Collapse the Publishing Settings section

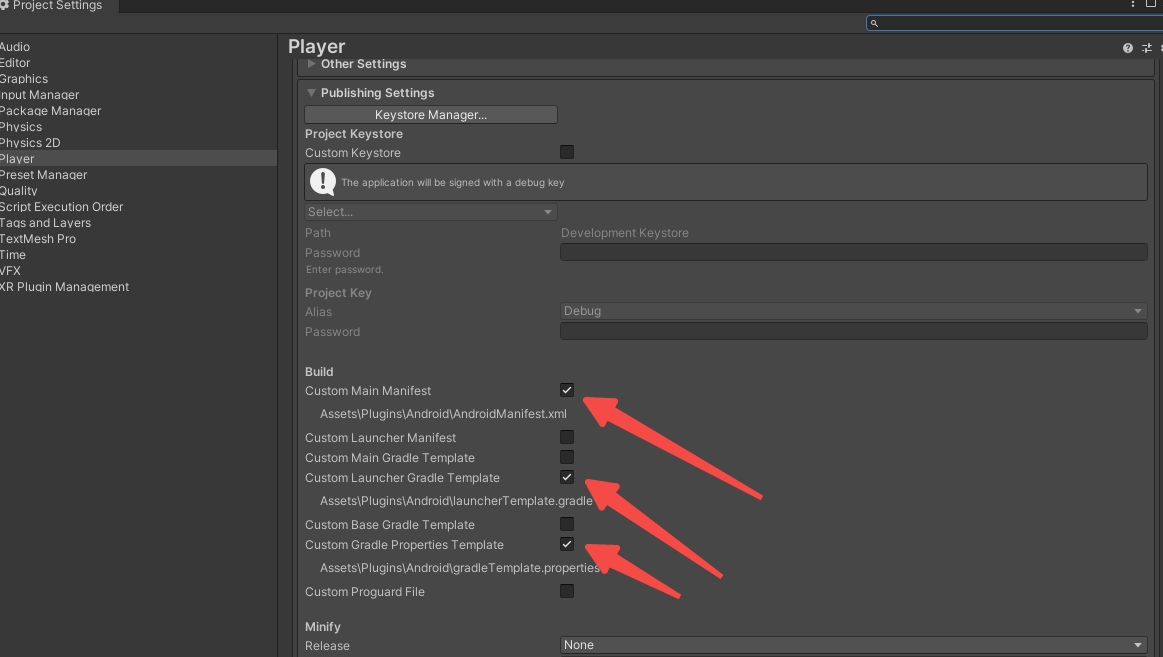coord(312,93)
